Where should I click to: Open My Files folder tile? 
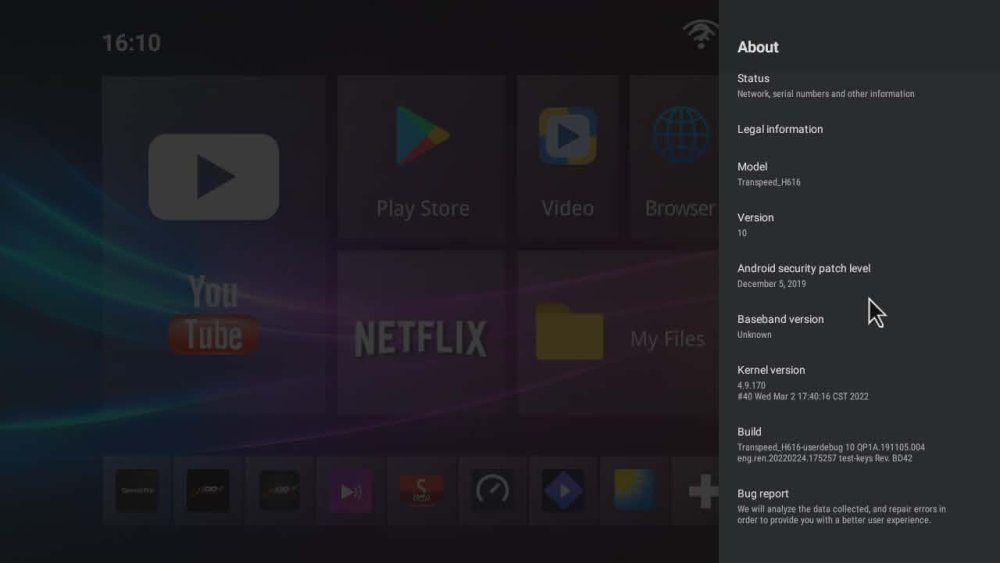615,334
